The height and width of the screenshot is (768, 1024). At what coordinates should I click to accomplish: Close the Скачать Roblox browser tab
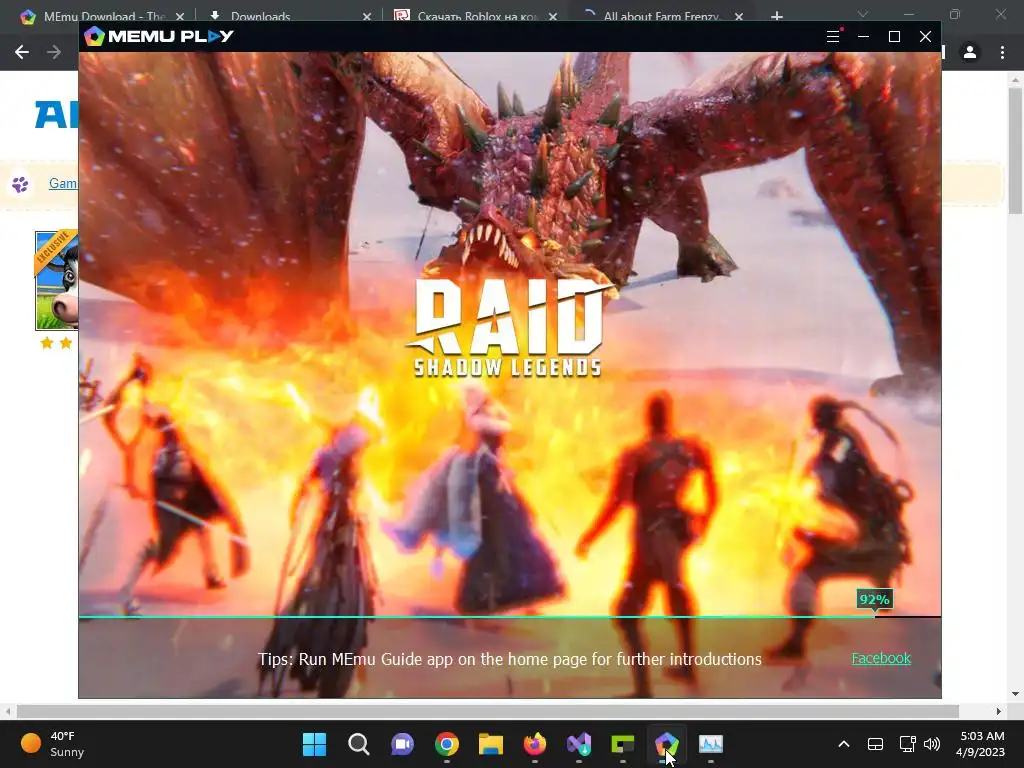pyautogui.click(x=553, y=16)
